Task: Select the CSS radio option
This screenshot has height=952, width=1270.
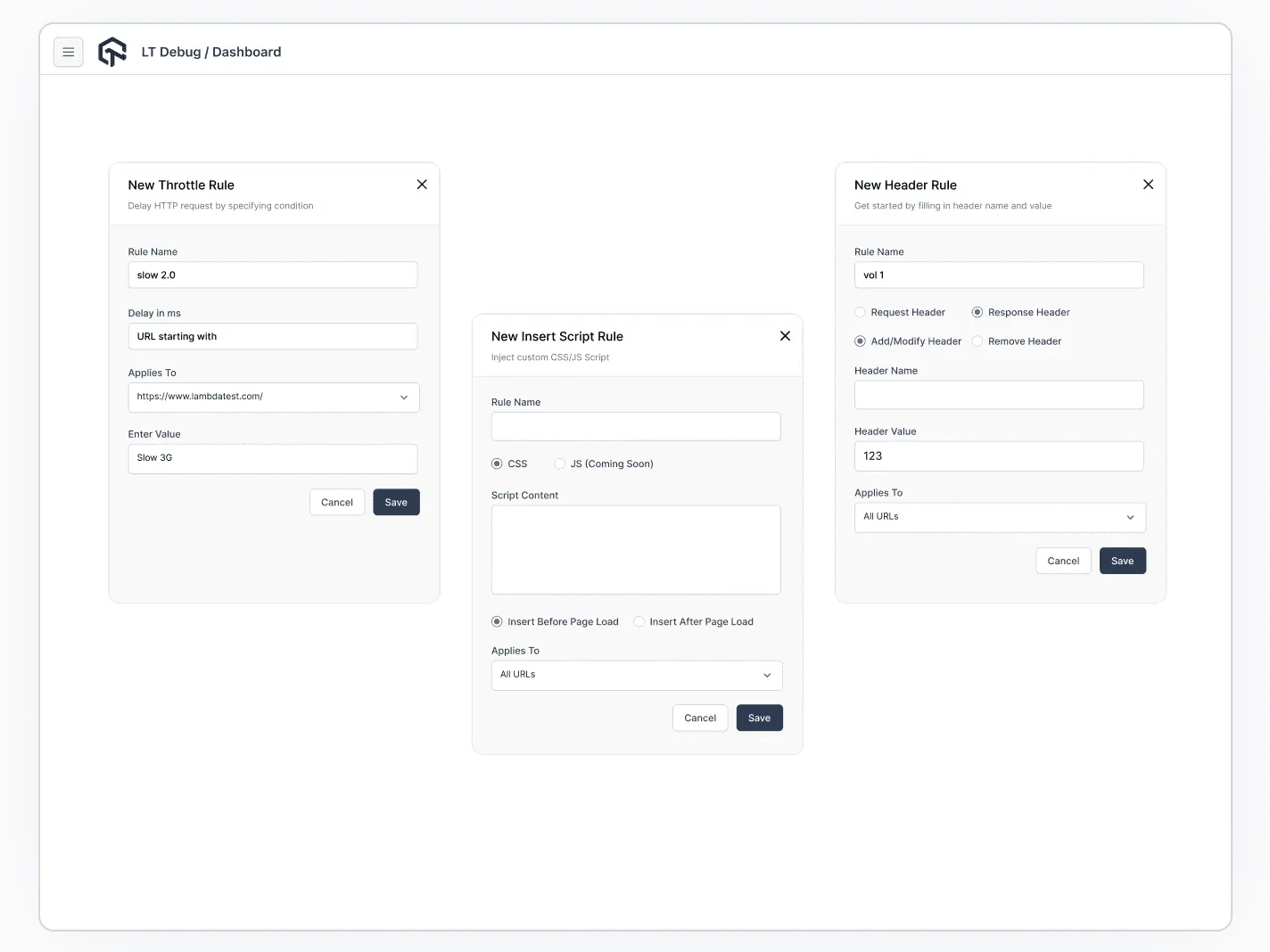Action: tap(497, 464)
